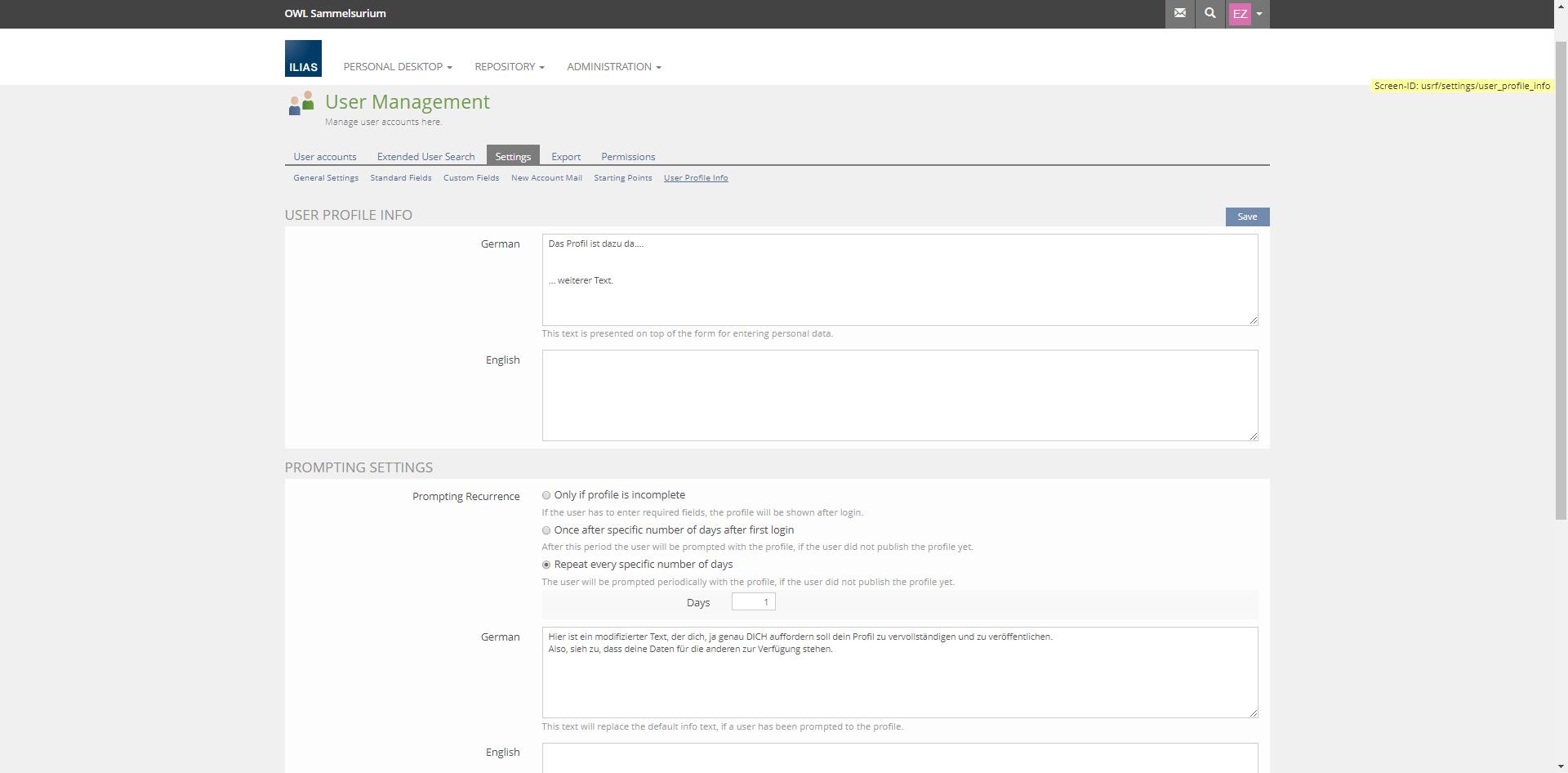Select 'Repeat every specific number of days'

pyautogui.click(x=546, y=565)
